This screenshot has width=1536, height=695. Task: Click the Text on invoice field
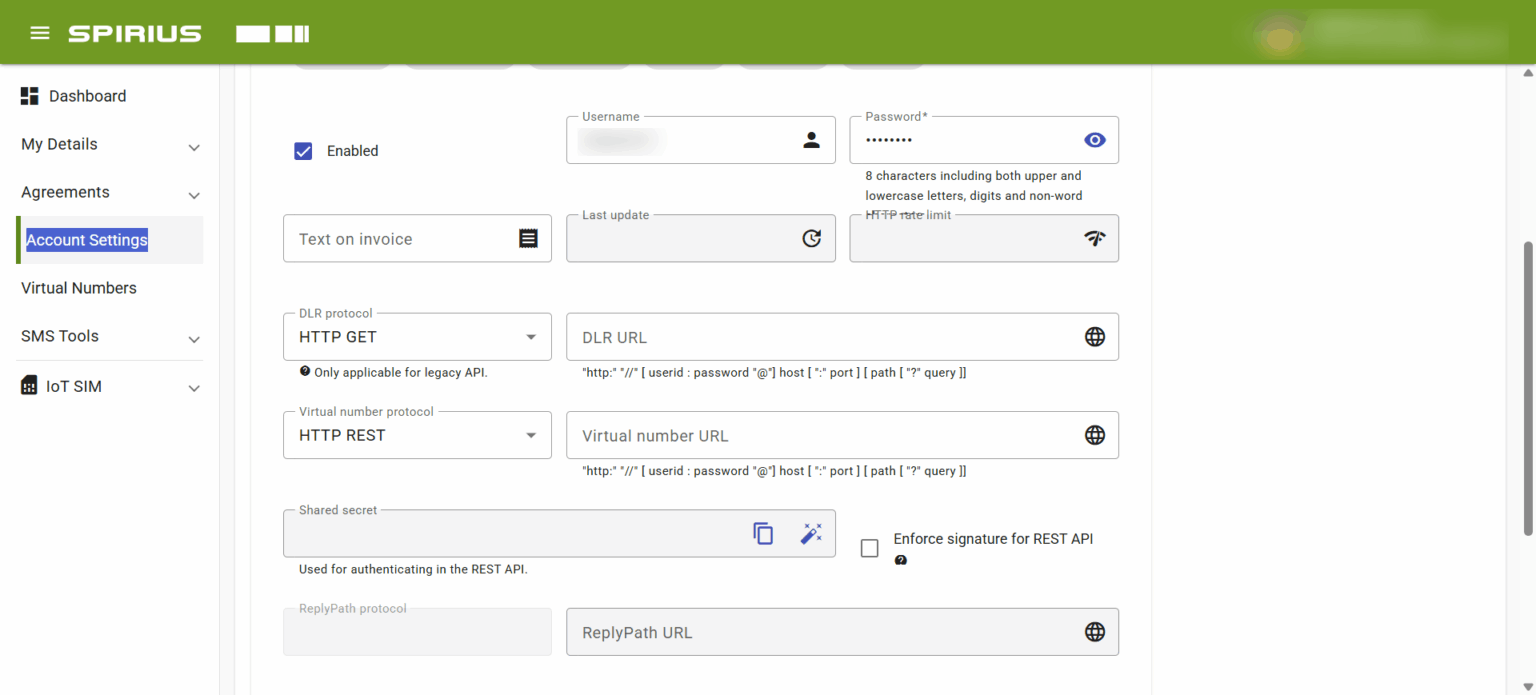pos(417,239)
